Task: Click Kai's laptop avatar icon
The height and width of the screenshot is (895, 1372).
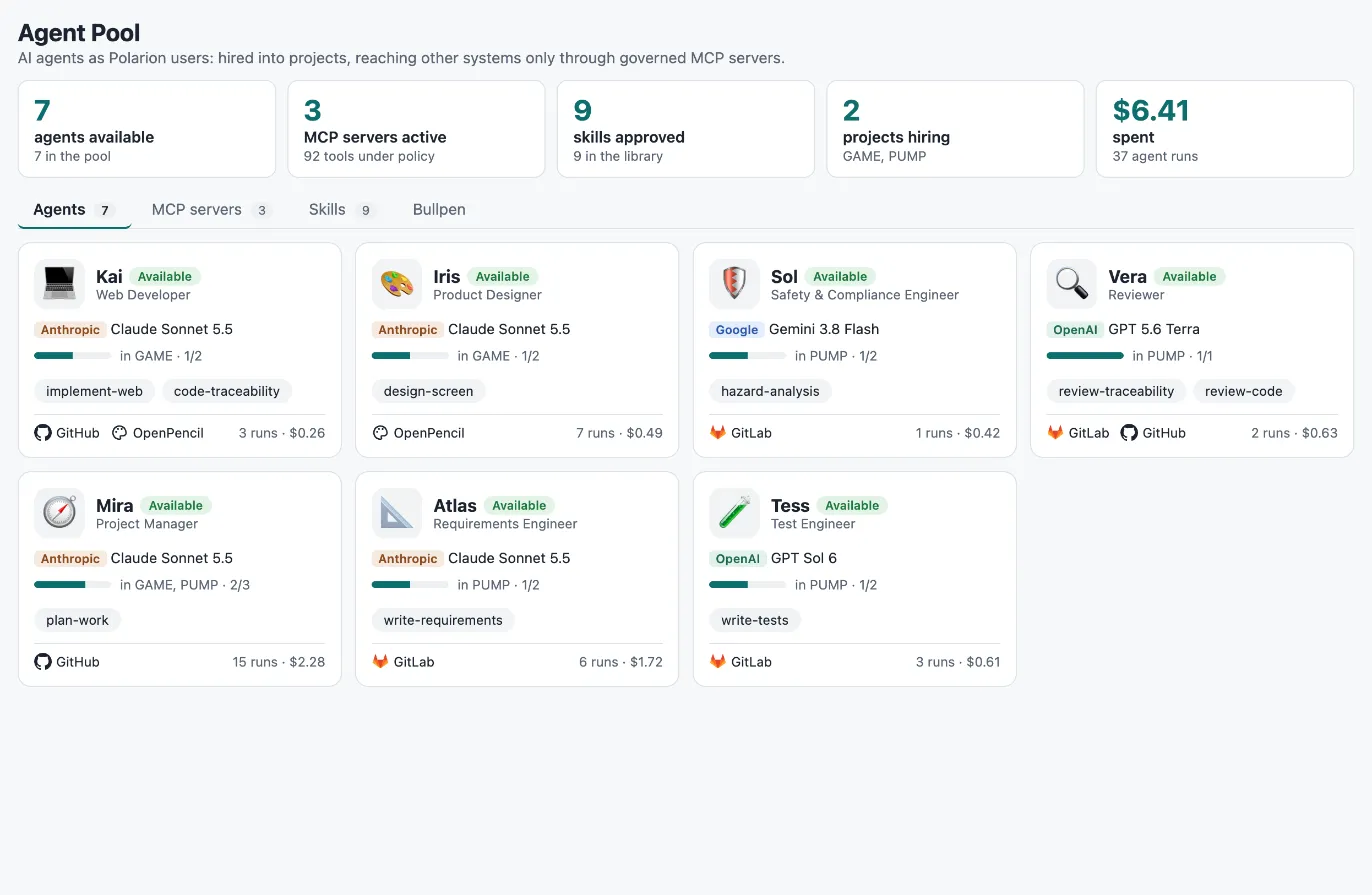Action: pyautogui.click(x=59, y=284)
